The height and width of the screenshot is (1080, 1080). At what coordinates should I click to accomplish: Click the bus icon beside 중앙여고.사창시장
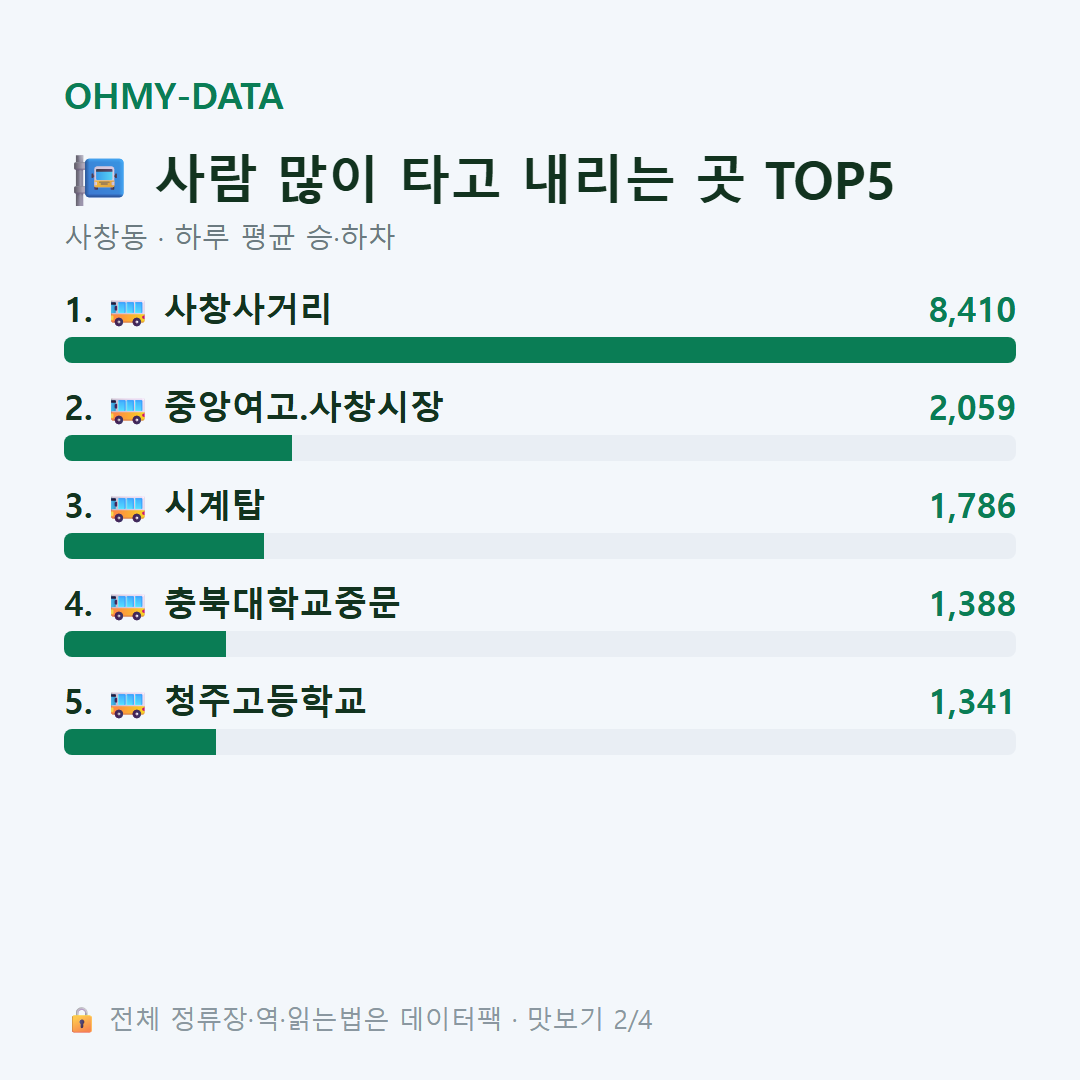[128, 411]
